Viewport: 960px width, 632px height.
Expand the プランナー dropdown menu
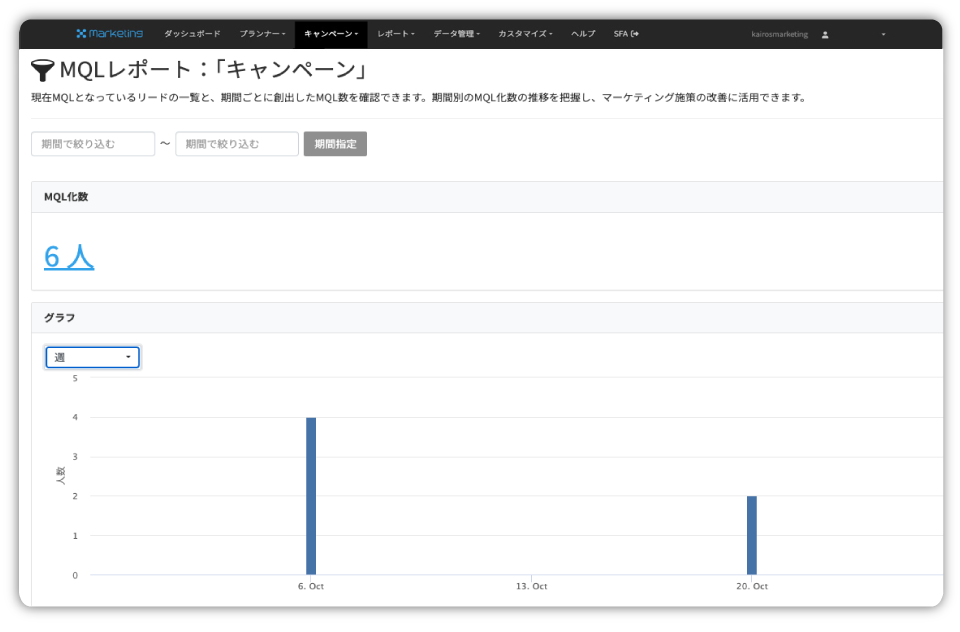click(x=261, y=32)
